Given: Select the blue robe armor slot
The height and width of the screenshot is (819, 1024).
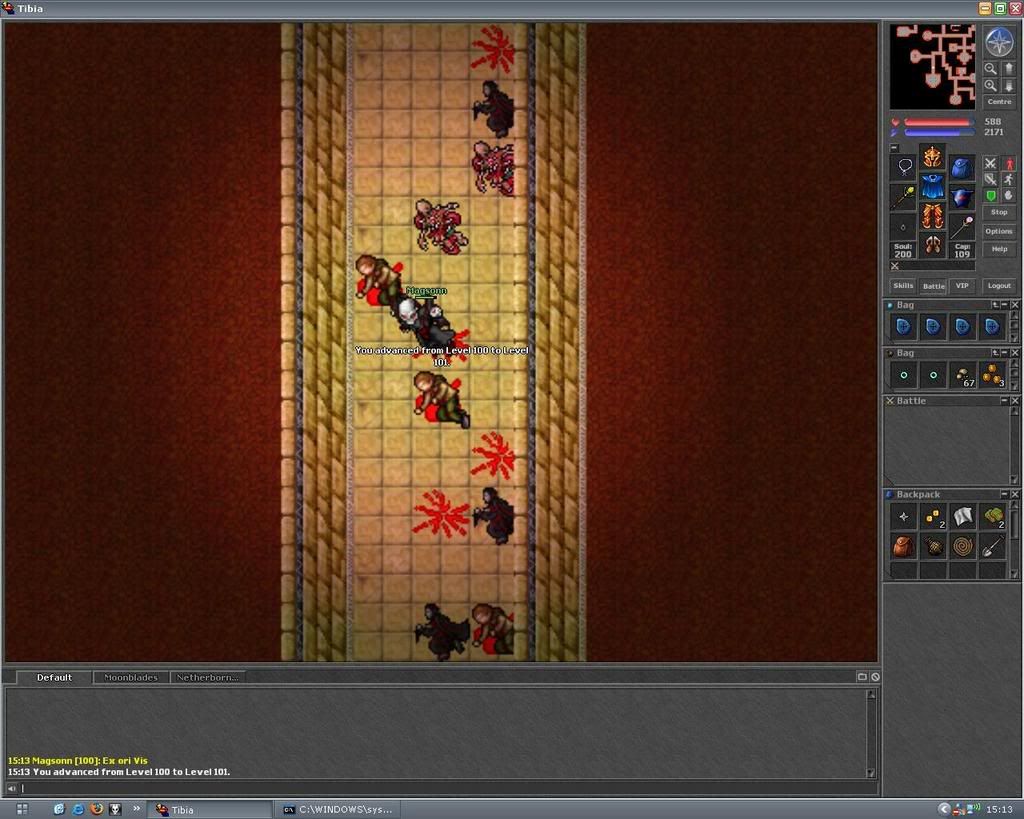Looking at the screenshot, I should coord(933,187).
